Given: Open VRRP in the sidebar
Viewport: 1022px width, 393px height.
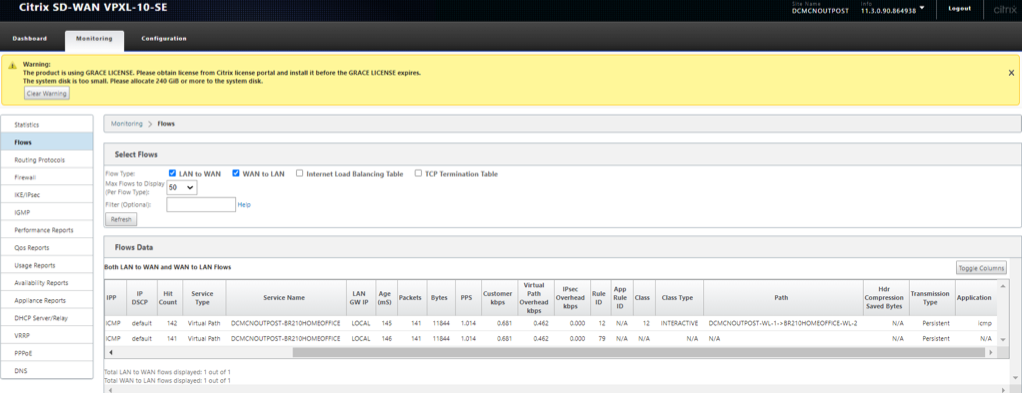Looking at the screenshot, I should (x=47, y=335).
